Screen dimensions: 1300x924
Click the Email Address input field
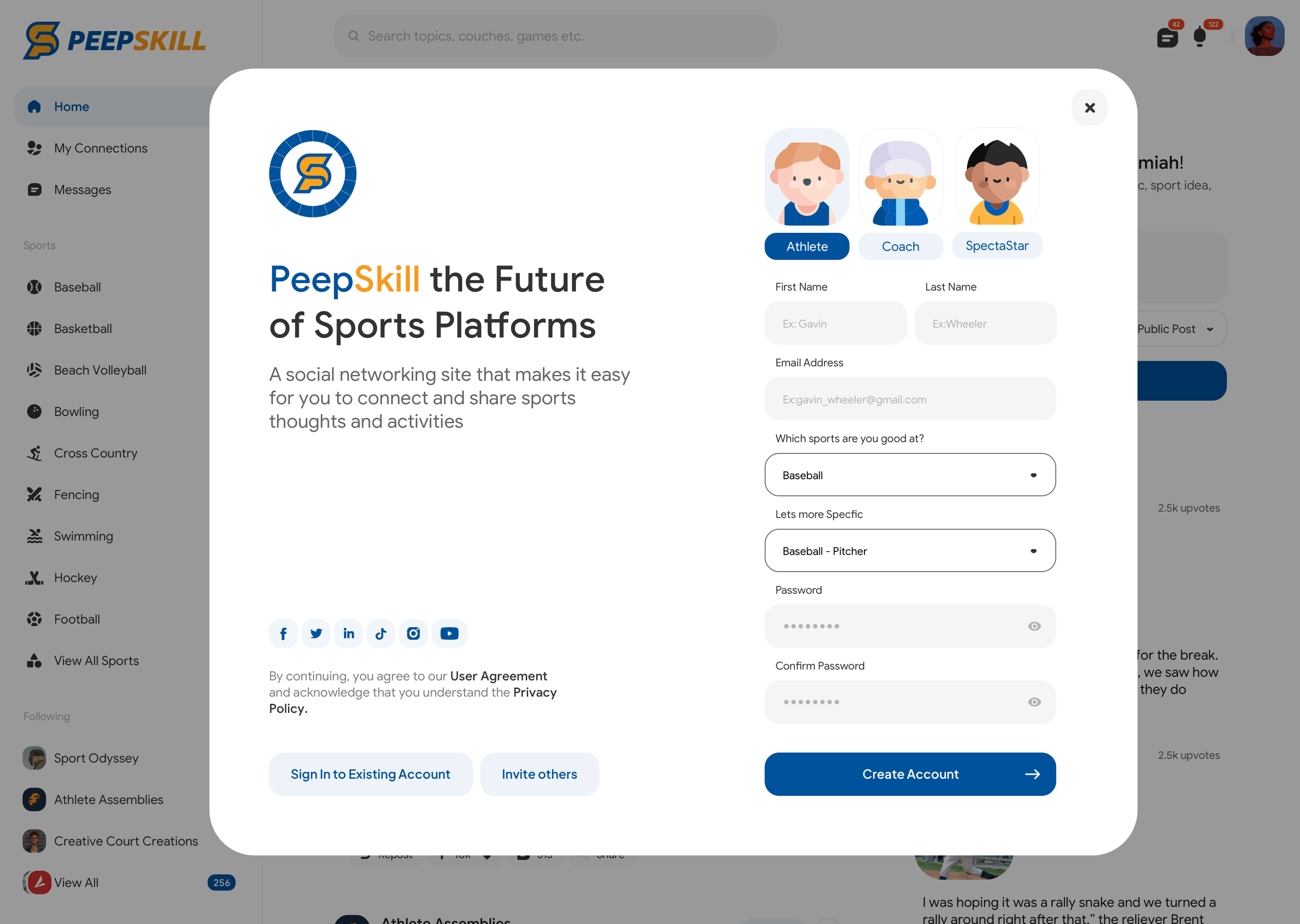(910, 399)
